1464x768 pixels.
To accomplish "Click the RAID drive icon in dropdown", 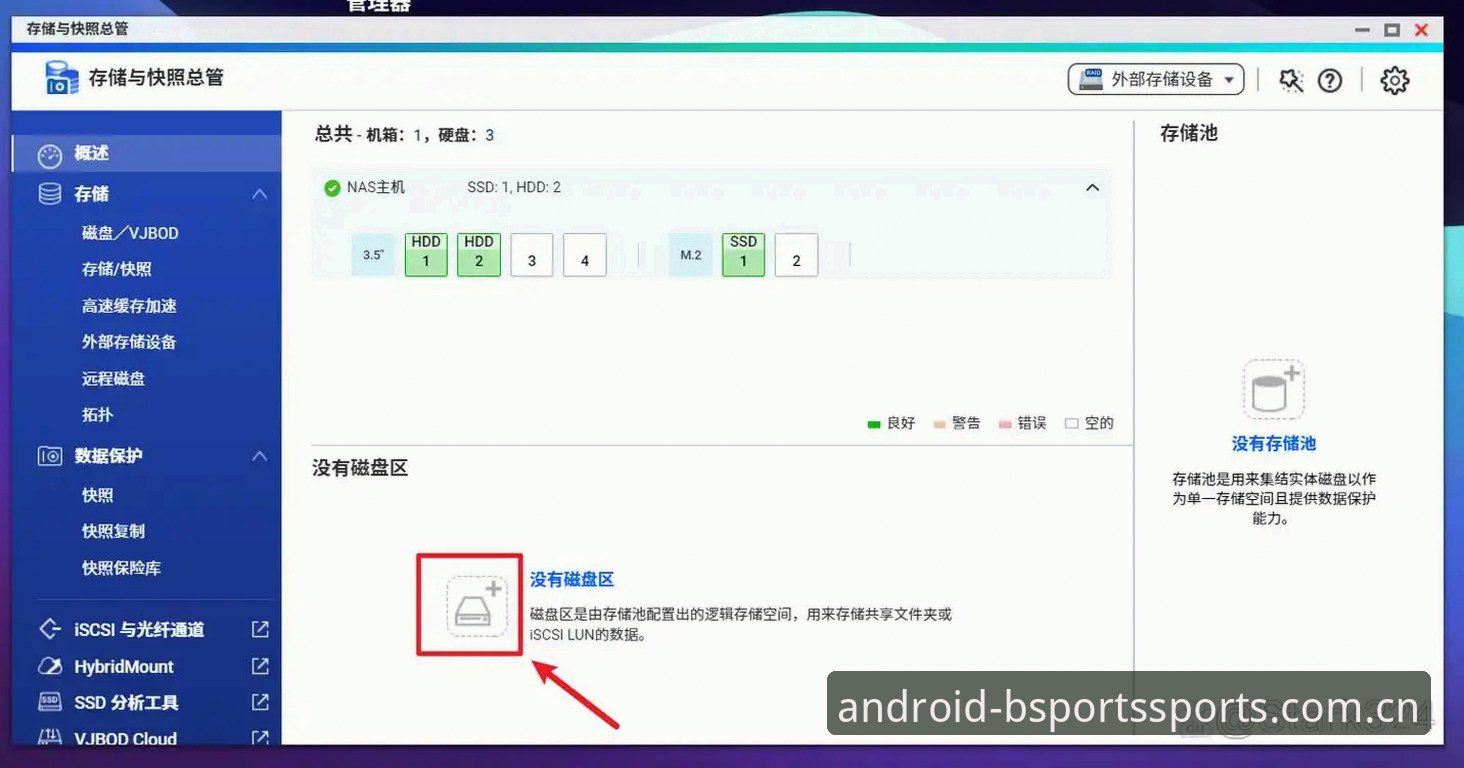I will (x=1092, y=79).
